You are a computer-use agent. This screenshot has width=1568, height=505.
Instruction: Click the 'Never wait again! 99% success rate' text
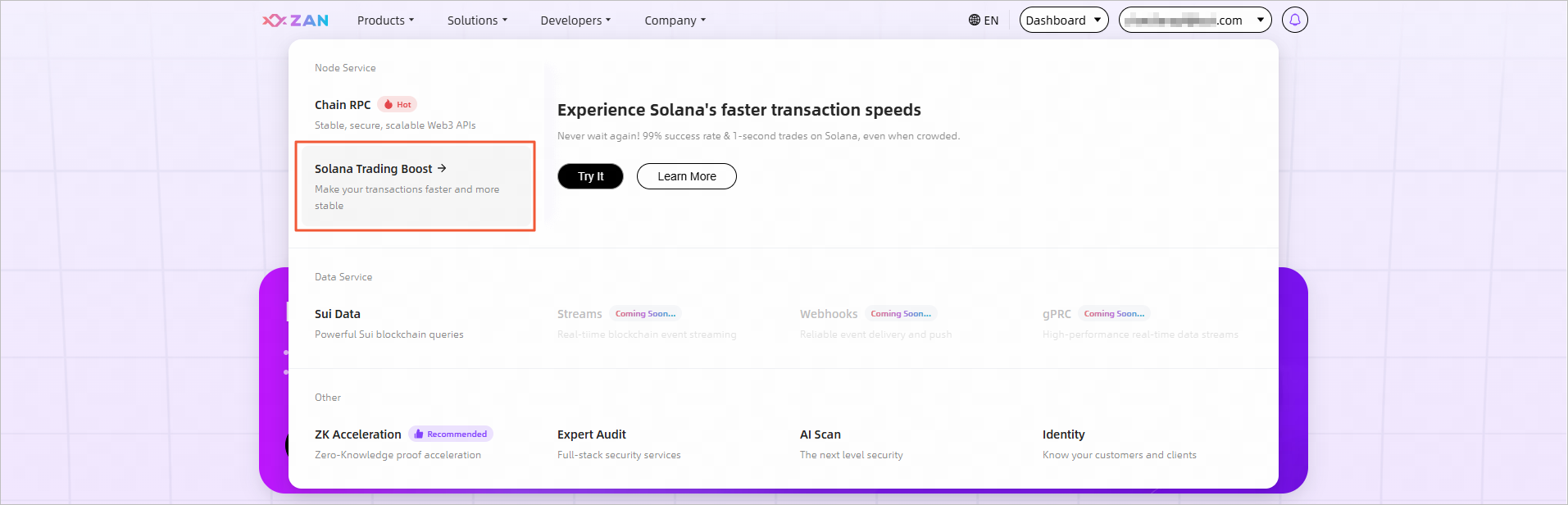[x=758, y=136]
